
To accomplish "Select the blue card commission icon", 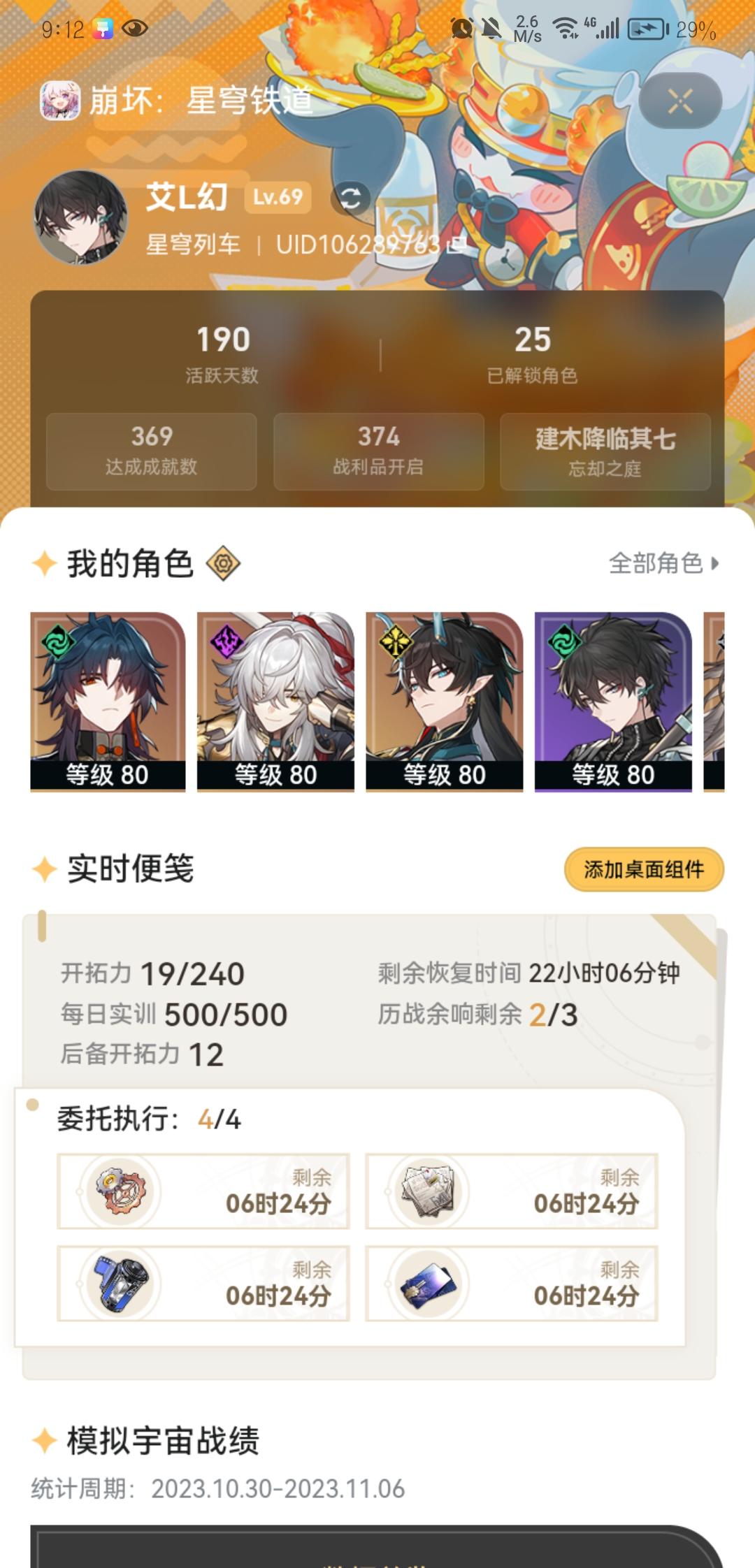I will [x=429, y=1284].
